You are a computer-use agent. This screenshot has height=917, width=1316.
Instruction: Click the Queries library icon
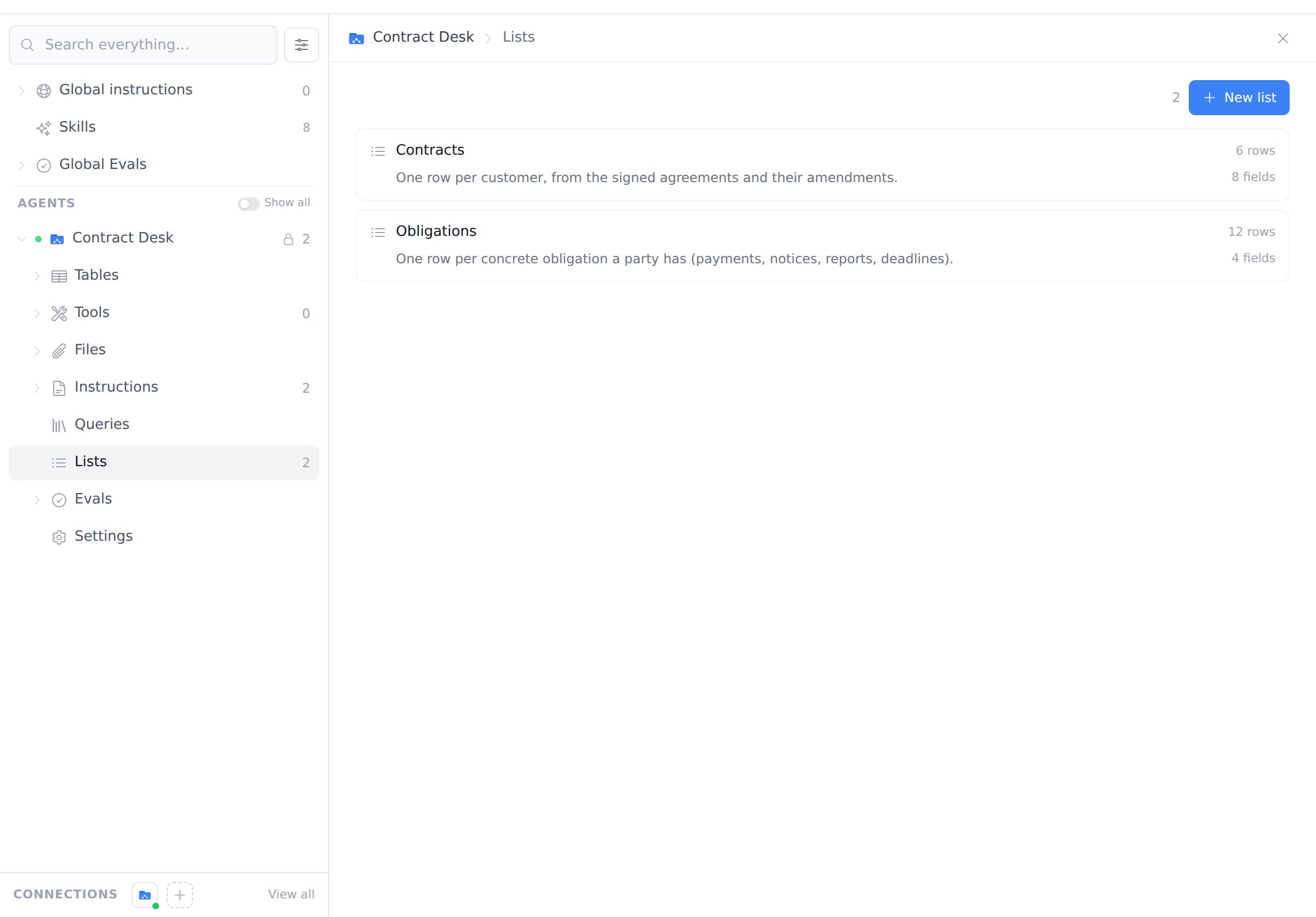pos(59,425)
